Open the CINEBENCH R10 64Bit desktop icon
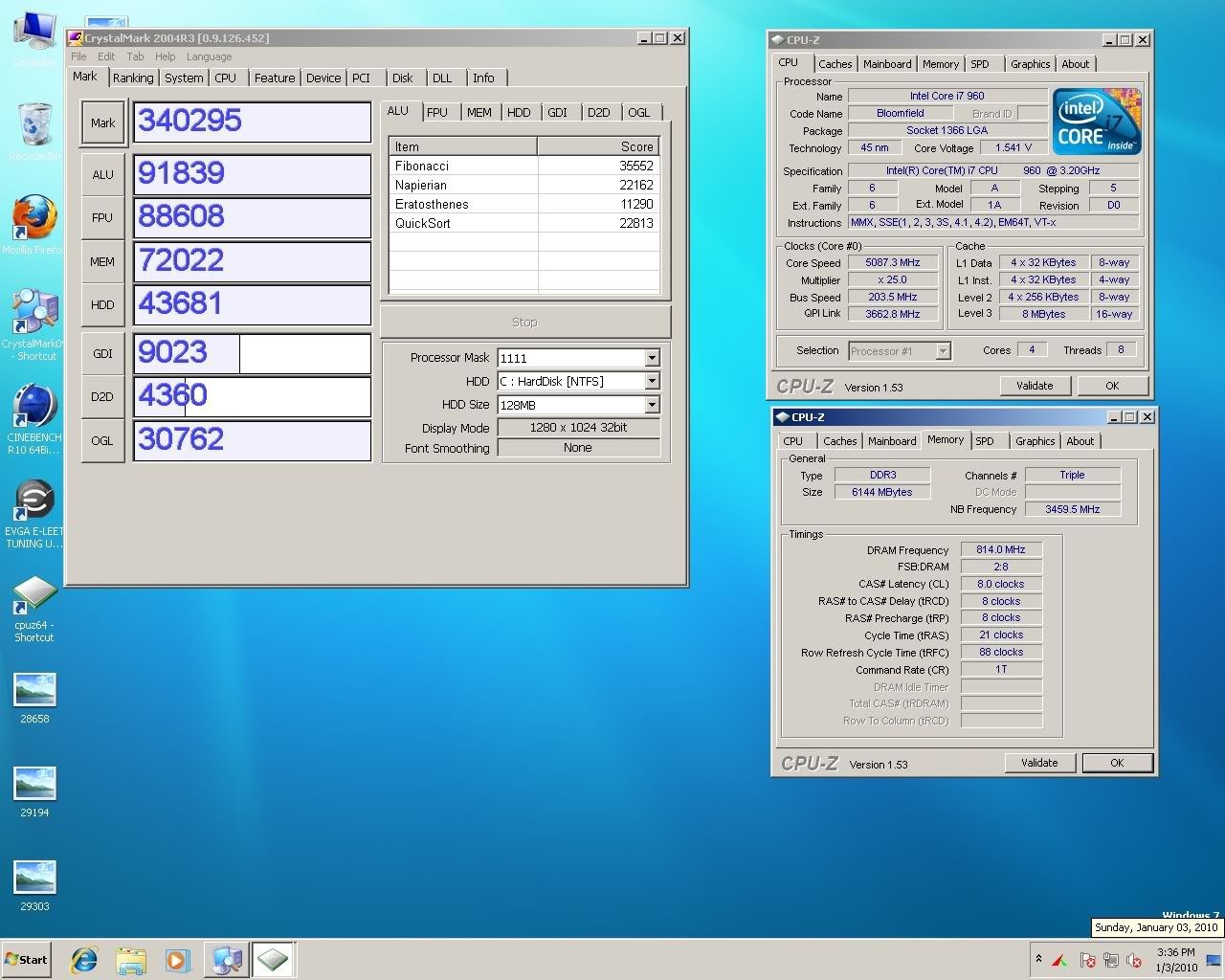 pos(33,418)
